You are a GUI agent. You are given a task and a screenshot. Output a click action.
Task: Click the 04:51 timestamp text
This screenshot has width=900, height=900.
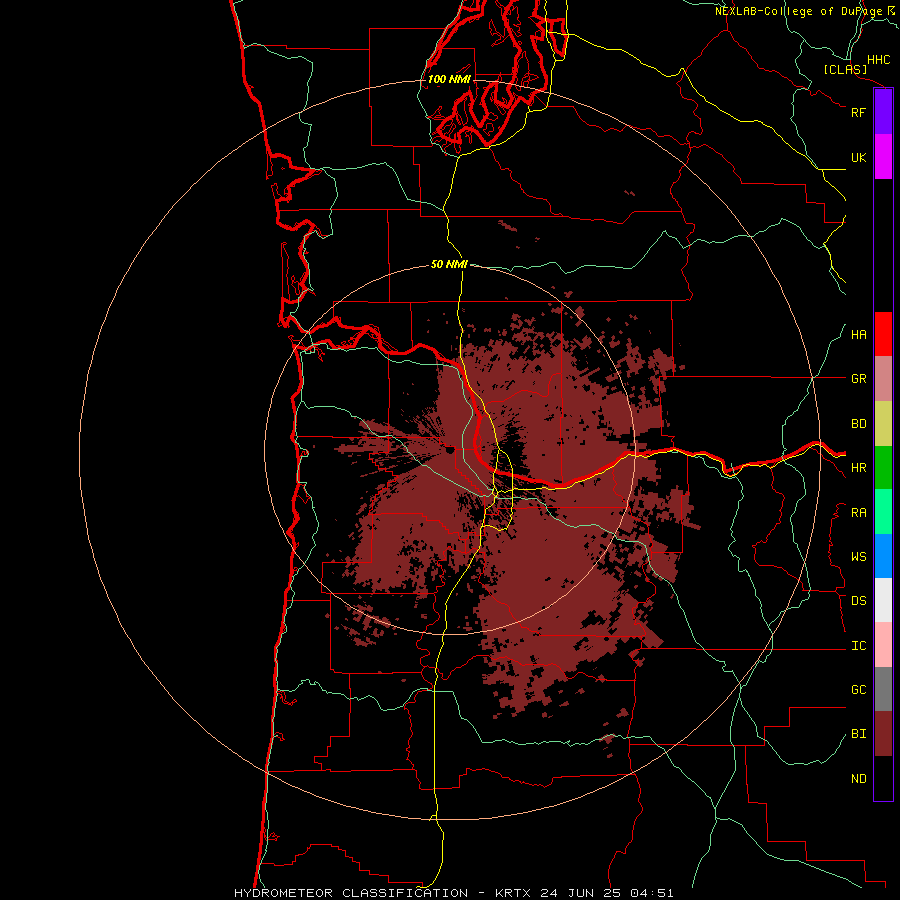pyautogui.click(x=651, y=893)
